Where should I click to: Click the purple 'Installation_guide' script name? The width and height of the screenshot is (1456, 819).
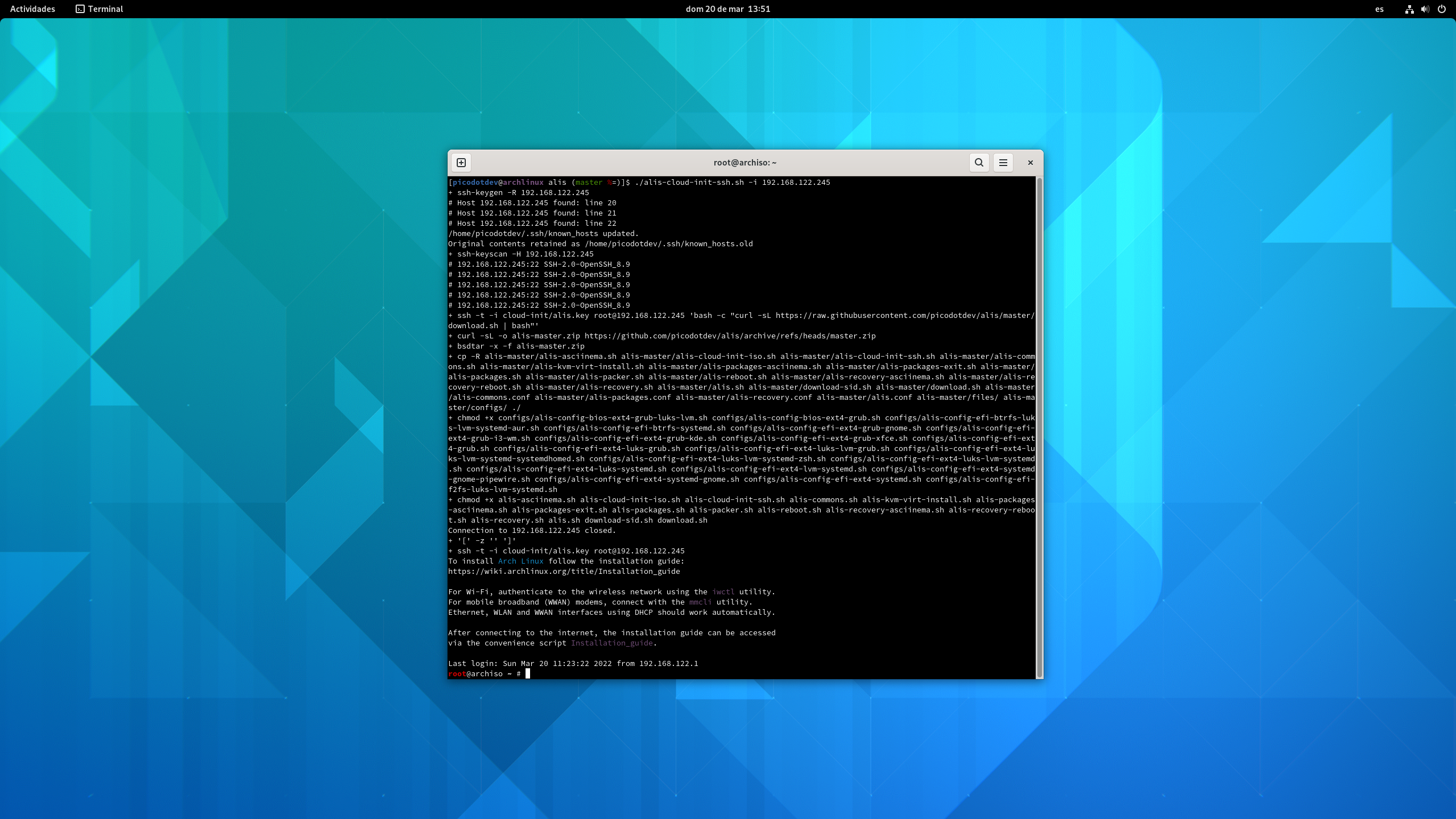(611, 643)
